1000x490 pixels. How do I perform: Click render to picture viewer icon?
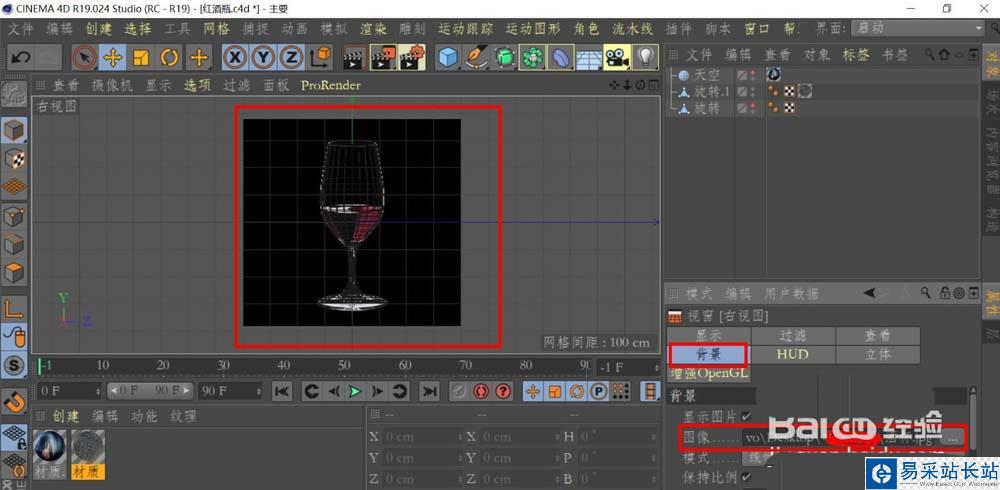[381, 57]
